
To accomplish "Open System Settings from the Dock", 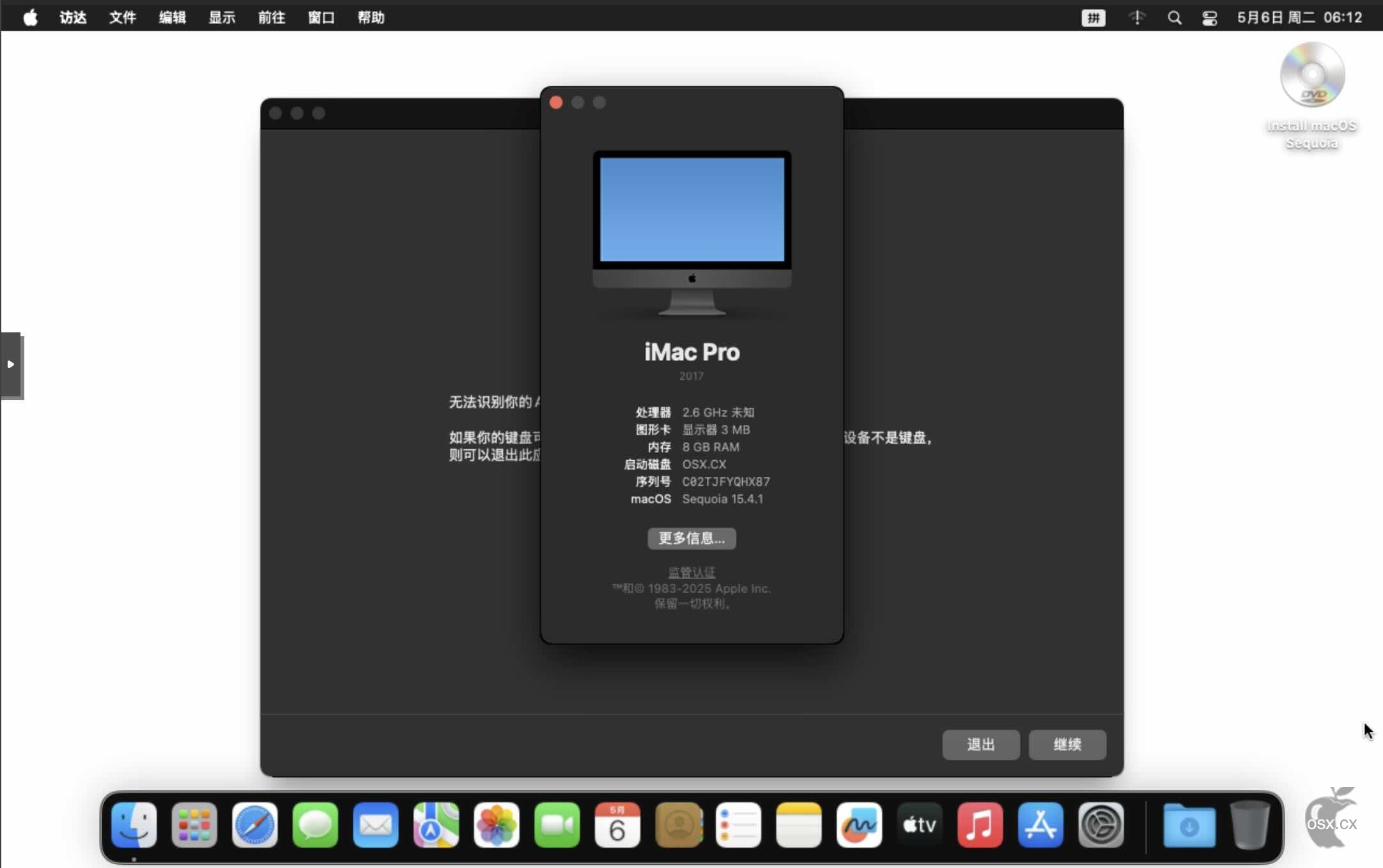I will click(x=1101, y=825).
